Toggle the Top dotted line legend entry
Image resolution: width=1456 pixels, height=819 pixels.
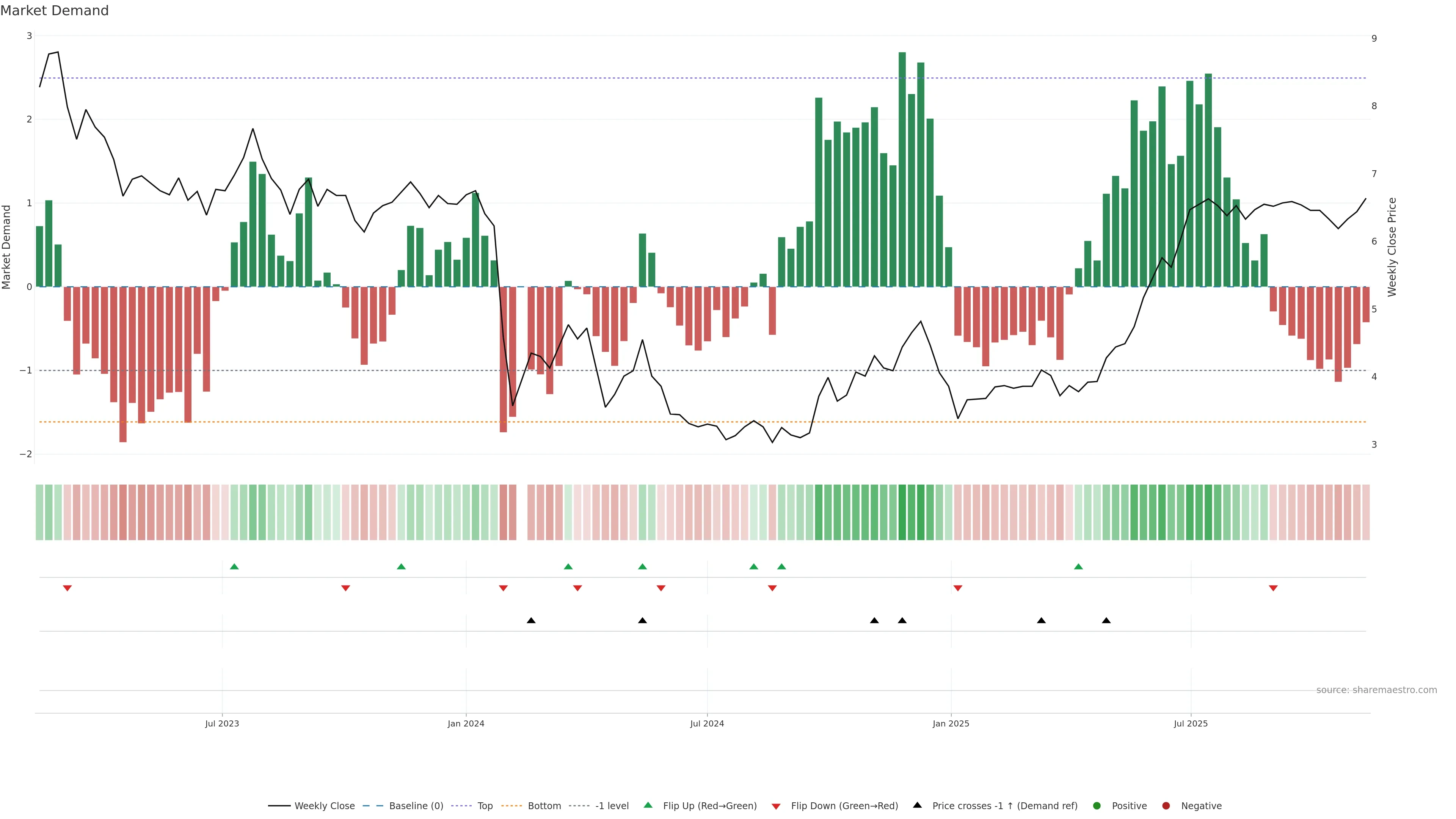point(485,805)
